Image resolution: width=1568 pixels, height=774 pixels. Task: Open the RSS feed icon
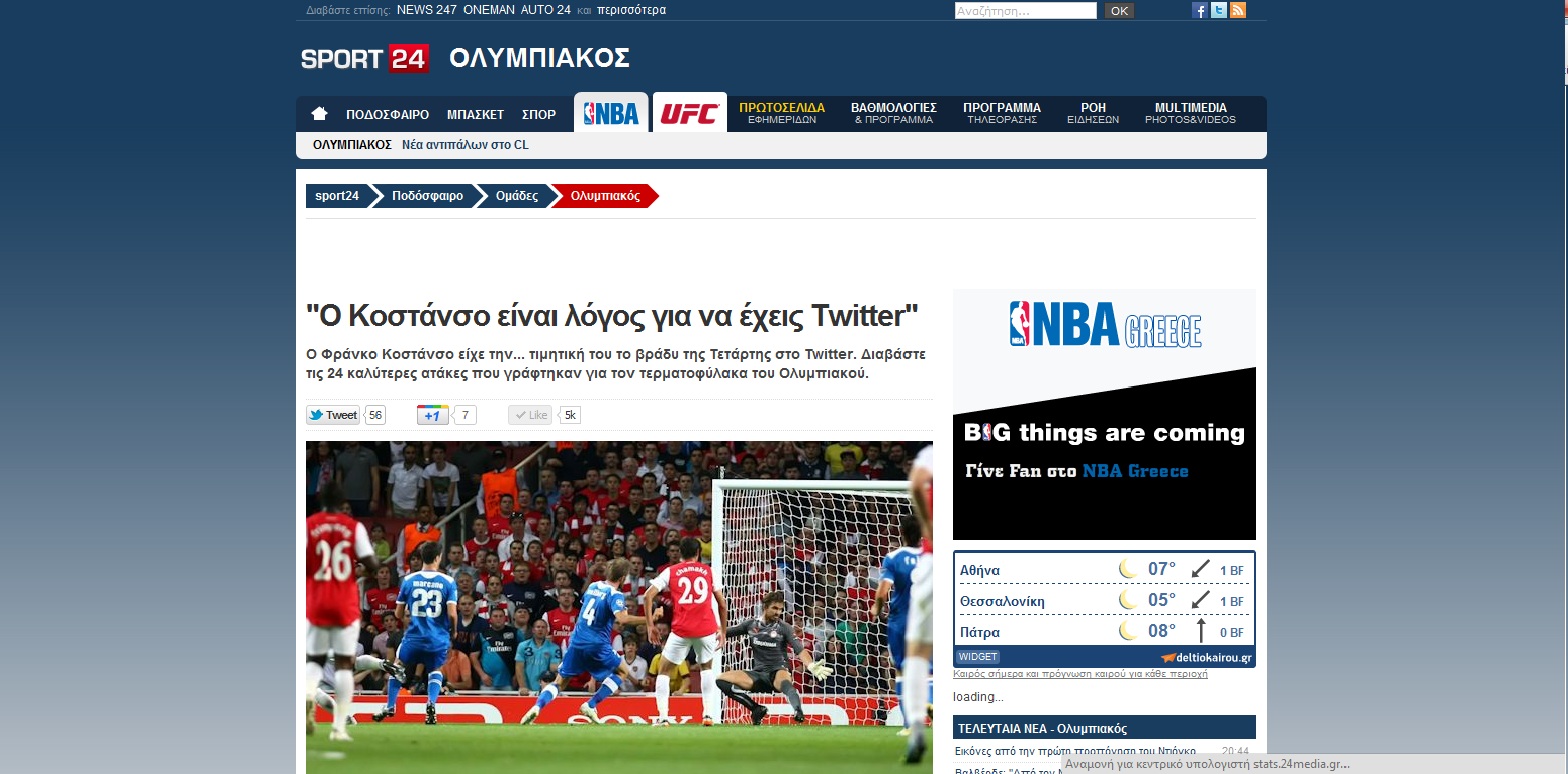pyautogui.click(x=1238, y=10)
